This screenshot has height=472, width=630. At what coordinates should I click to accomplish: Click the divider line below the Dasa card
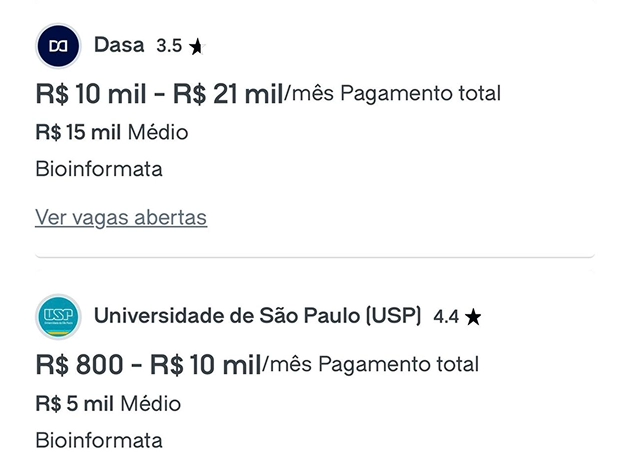[x=315, y=256]
